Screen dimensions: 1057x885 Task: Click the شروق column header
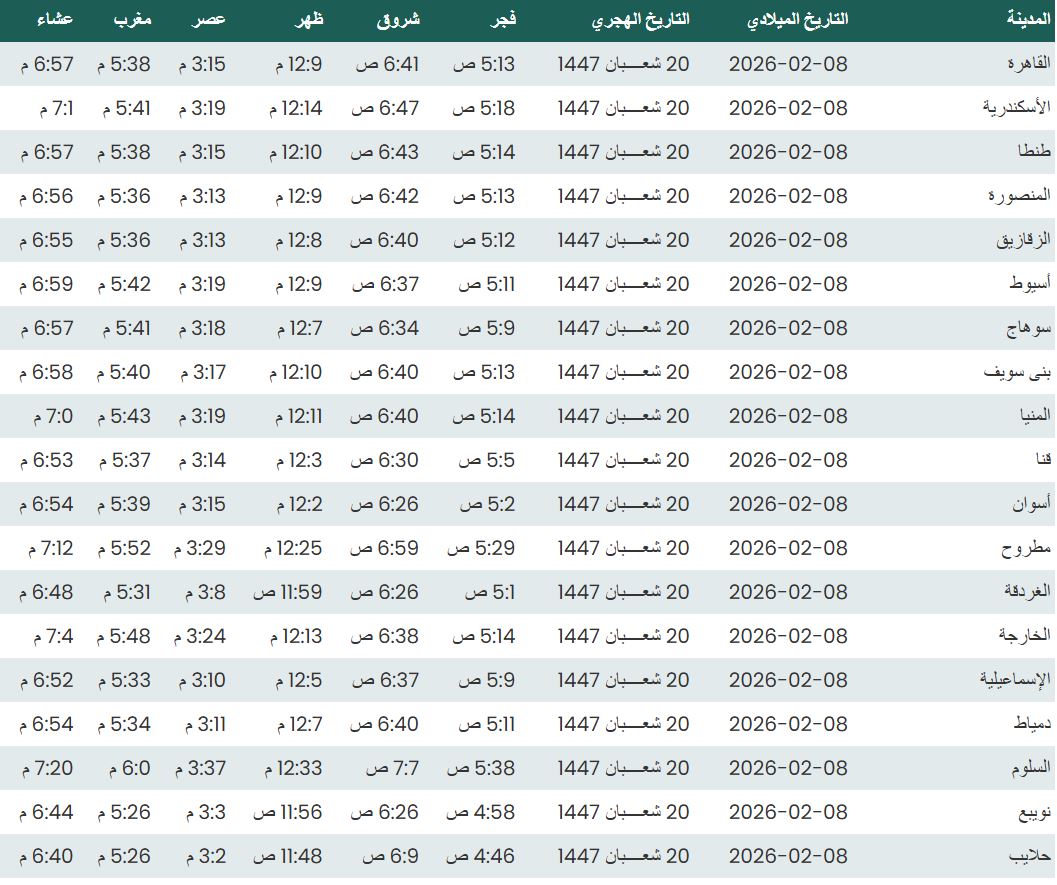pyautogui.click(x=398, y=20)
